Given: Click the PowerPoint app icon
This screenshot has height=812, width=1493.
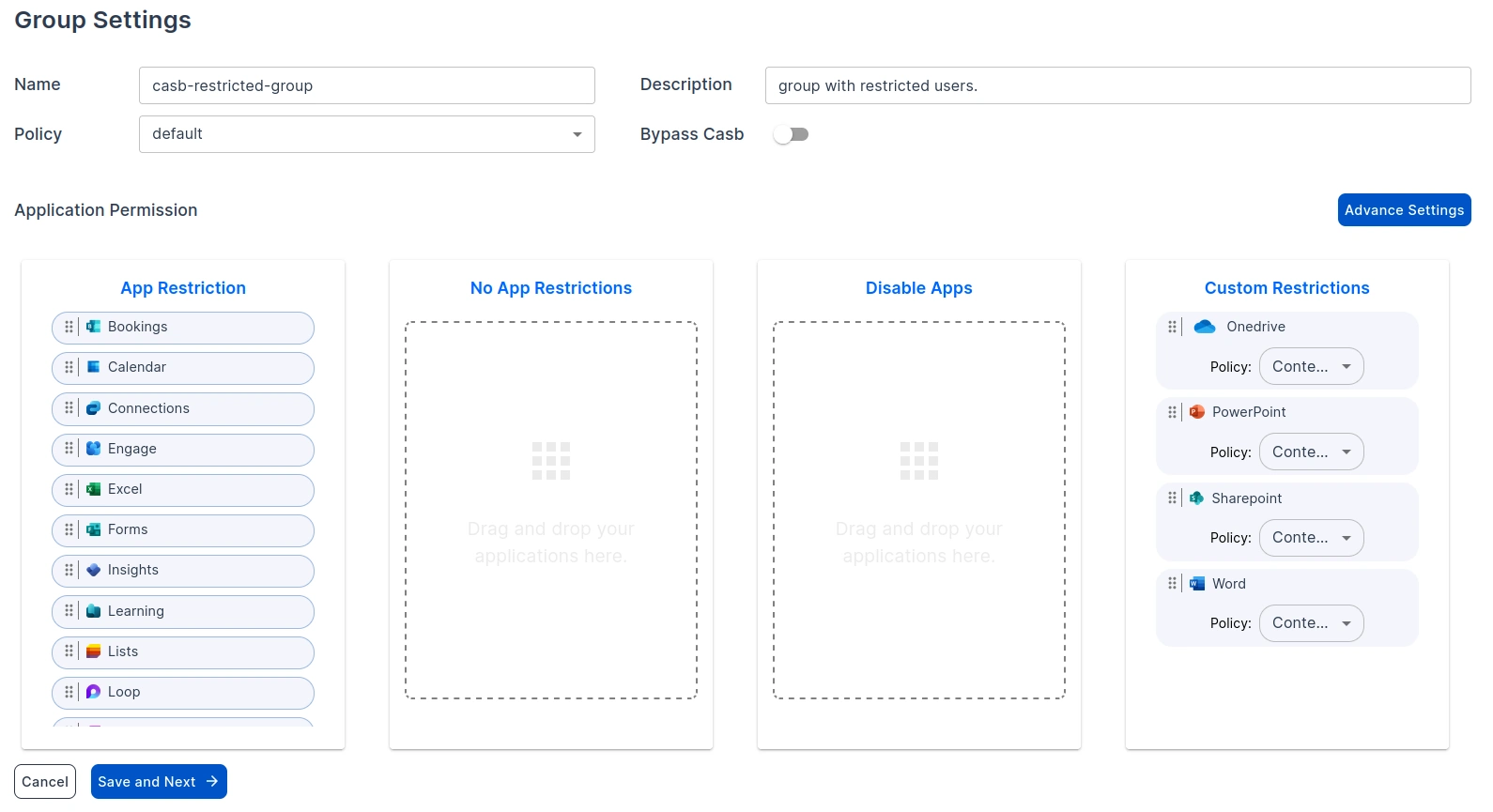Looking at the screenshot, I should point(1197,412).
